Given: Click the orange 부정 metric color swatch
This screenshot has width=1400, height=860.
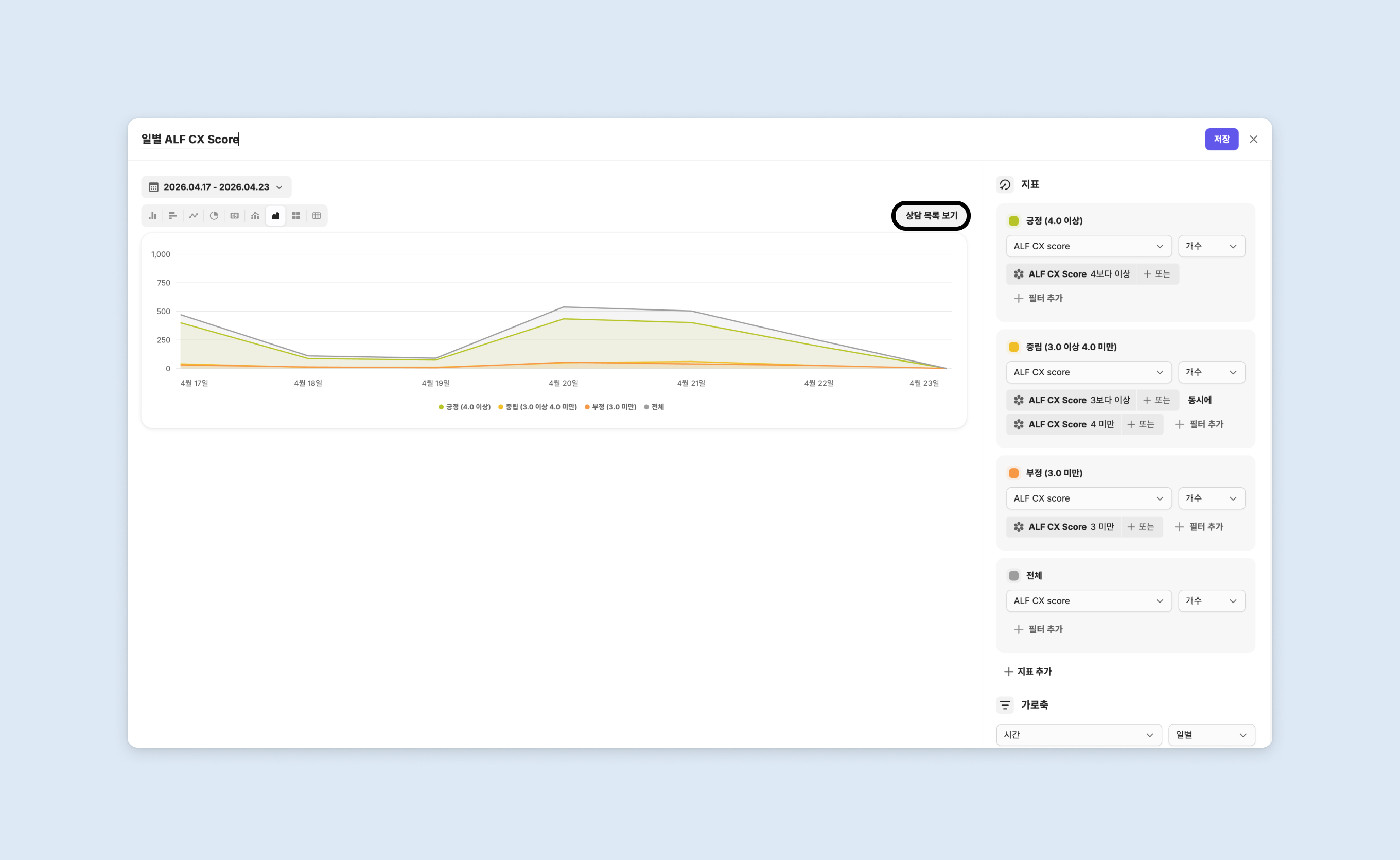Looking at the screenshot, I should (1013, 473).
